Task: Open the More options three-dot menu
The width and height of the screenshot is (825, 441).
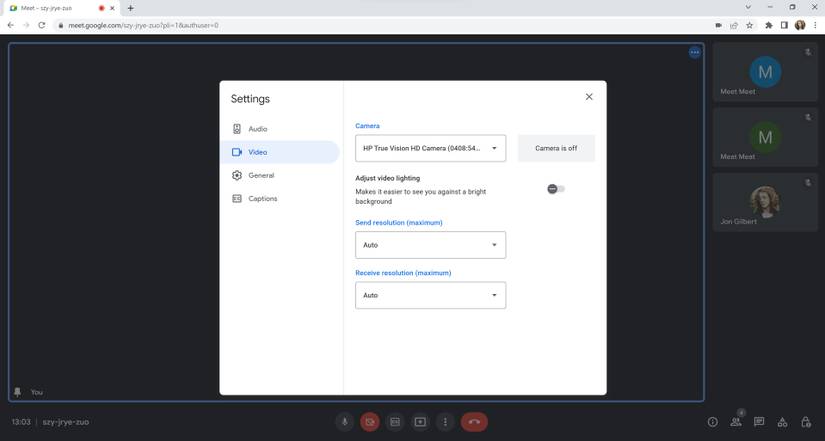Action: (445, 422)
